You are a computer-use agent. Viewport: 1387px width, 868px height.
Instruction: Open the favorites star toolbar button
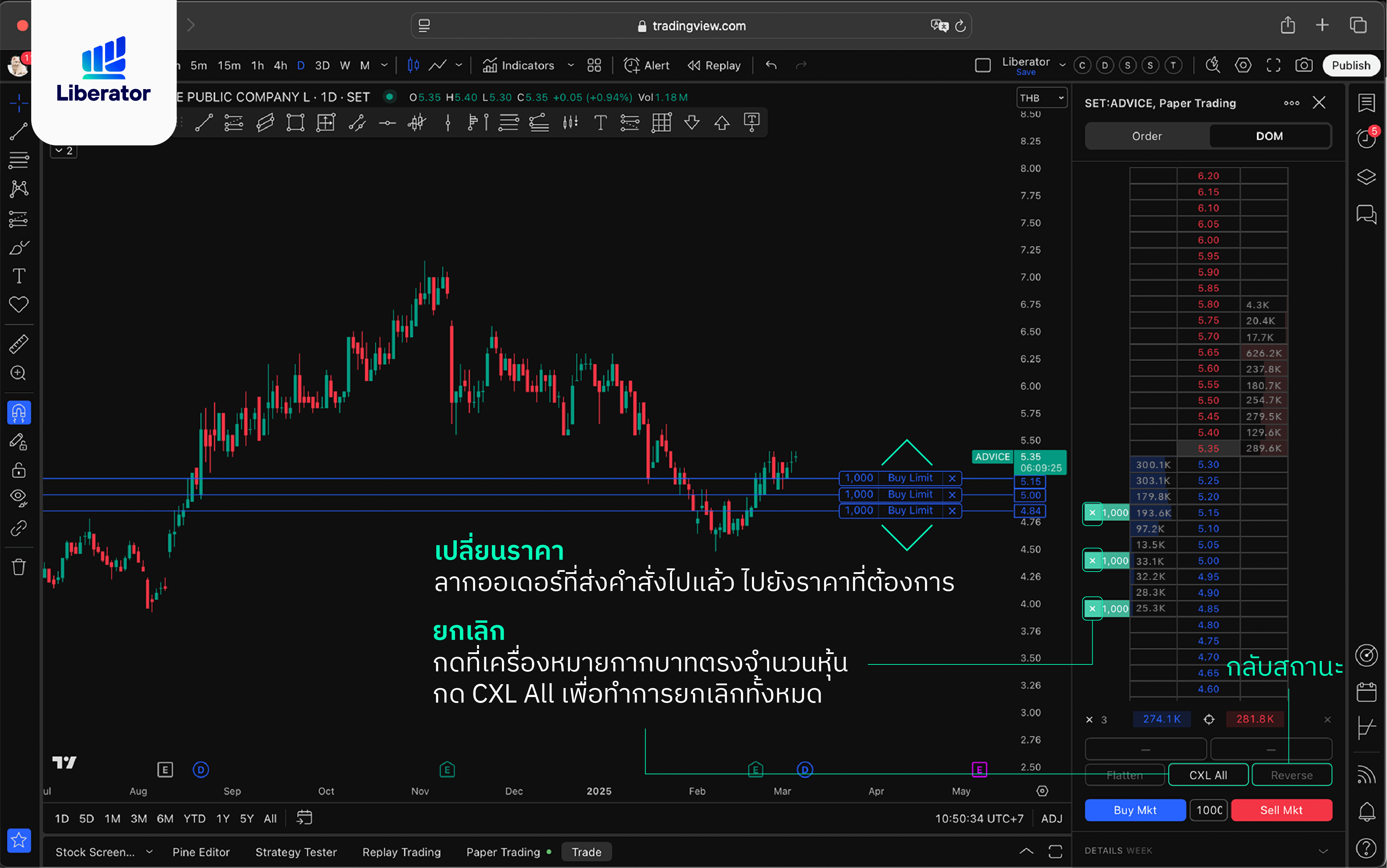click(x=18, y=841)
